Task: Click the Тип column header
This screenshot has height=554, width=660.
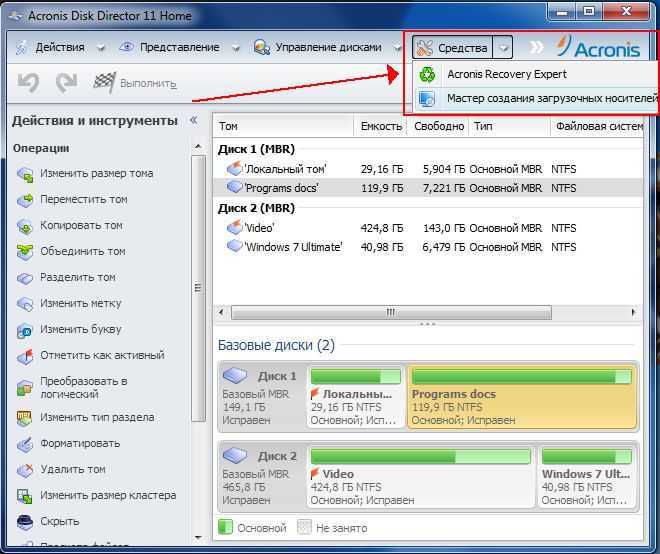Action: [x=509, y=126]
